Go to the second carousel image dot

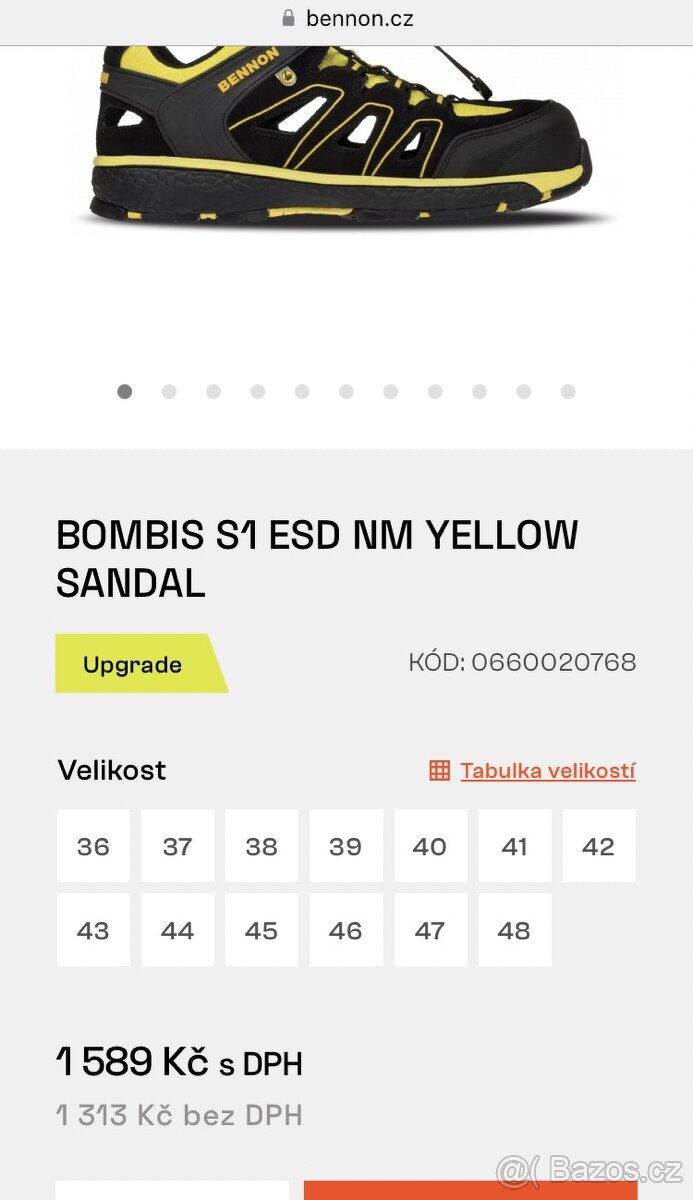coord(169,392)
